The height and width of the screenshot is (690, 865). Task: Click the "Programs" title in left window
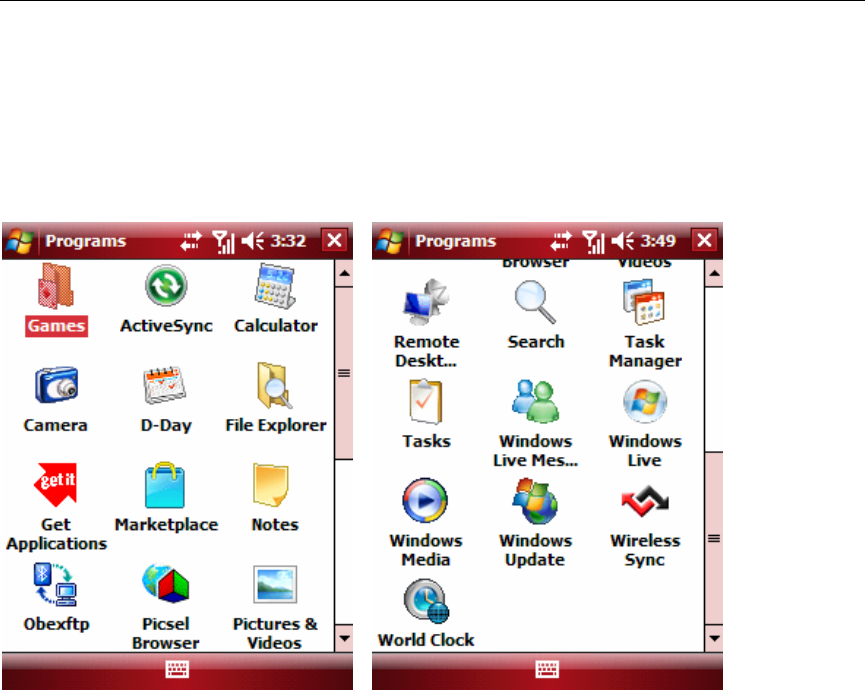tap(86, 242)
